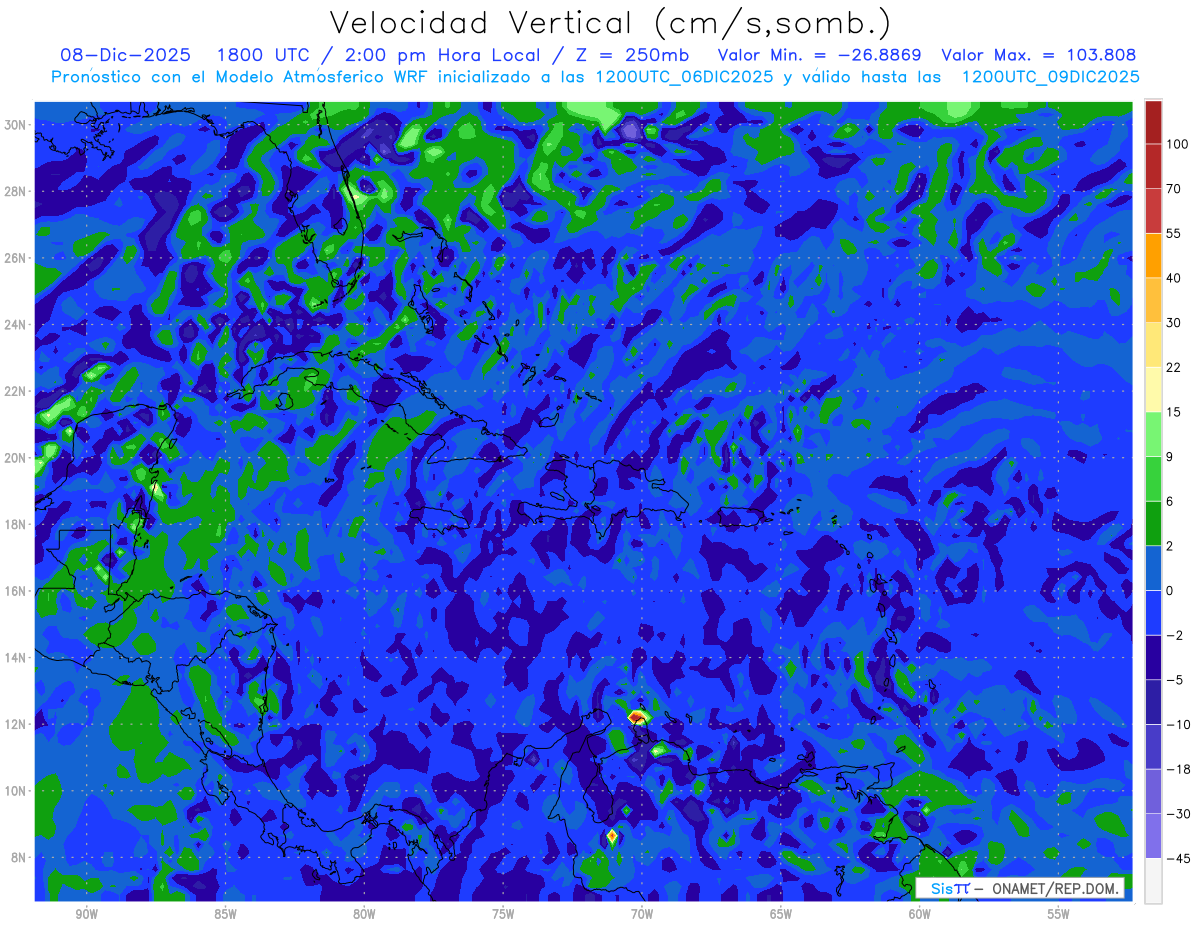The width and height of the screenshot is (1200, 927).
Task: Click the dark green swatch between 2 and 6
Action: (x=1153, y=523)
